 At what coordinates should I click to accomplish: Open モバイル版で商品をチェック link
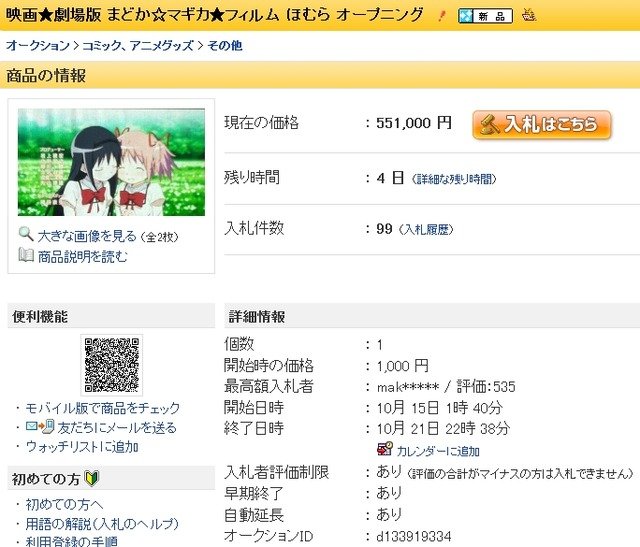102,408
